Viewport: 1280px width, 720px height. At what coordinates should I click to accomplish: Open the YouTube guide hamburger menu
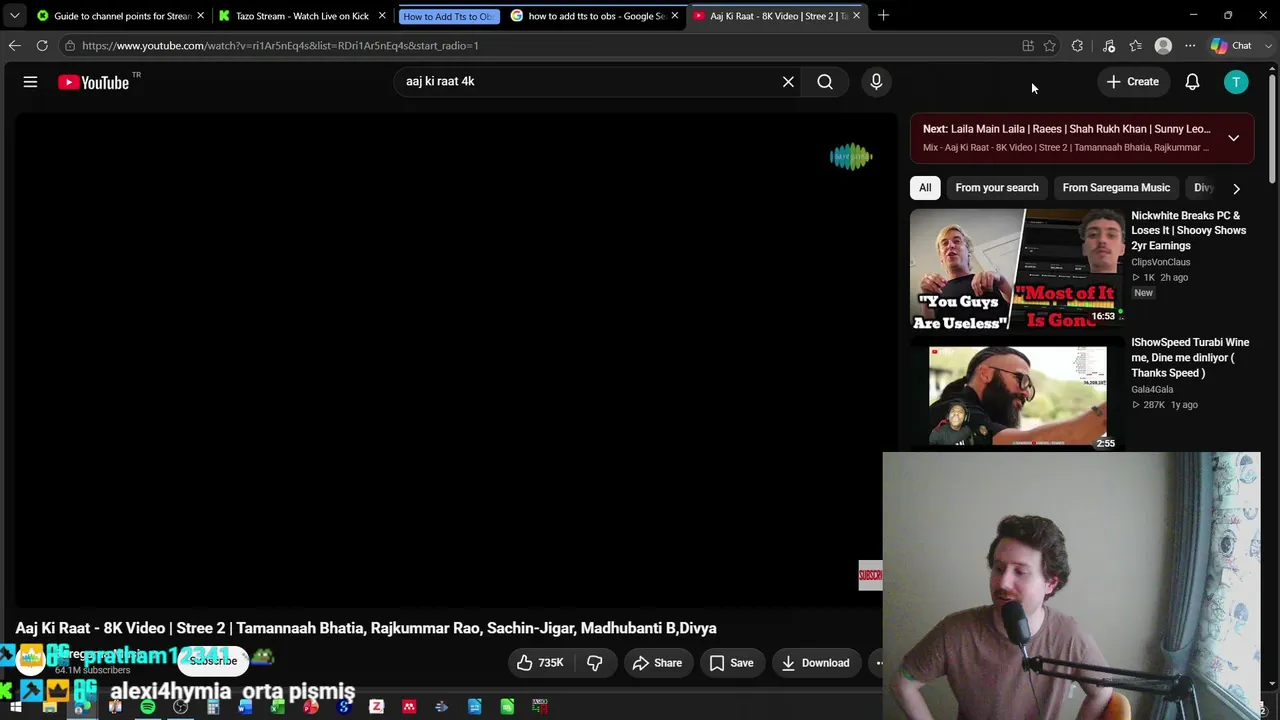(30, 82)
